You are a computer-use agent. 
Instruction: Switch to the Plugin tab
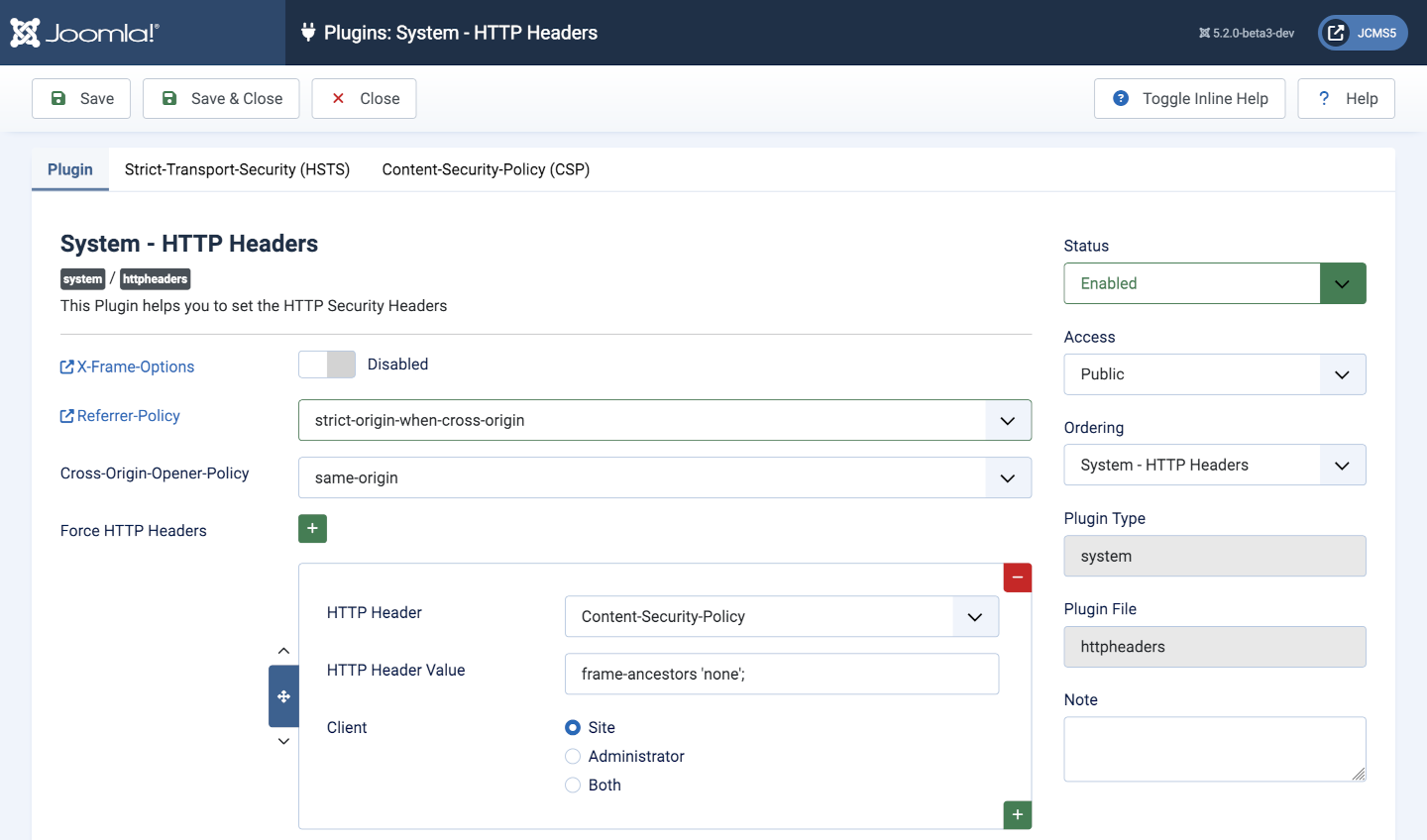(x=70, y=169)
